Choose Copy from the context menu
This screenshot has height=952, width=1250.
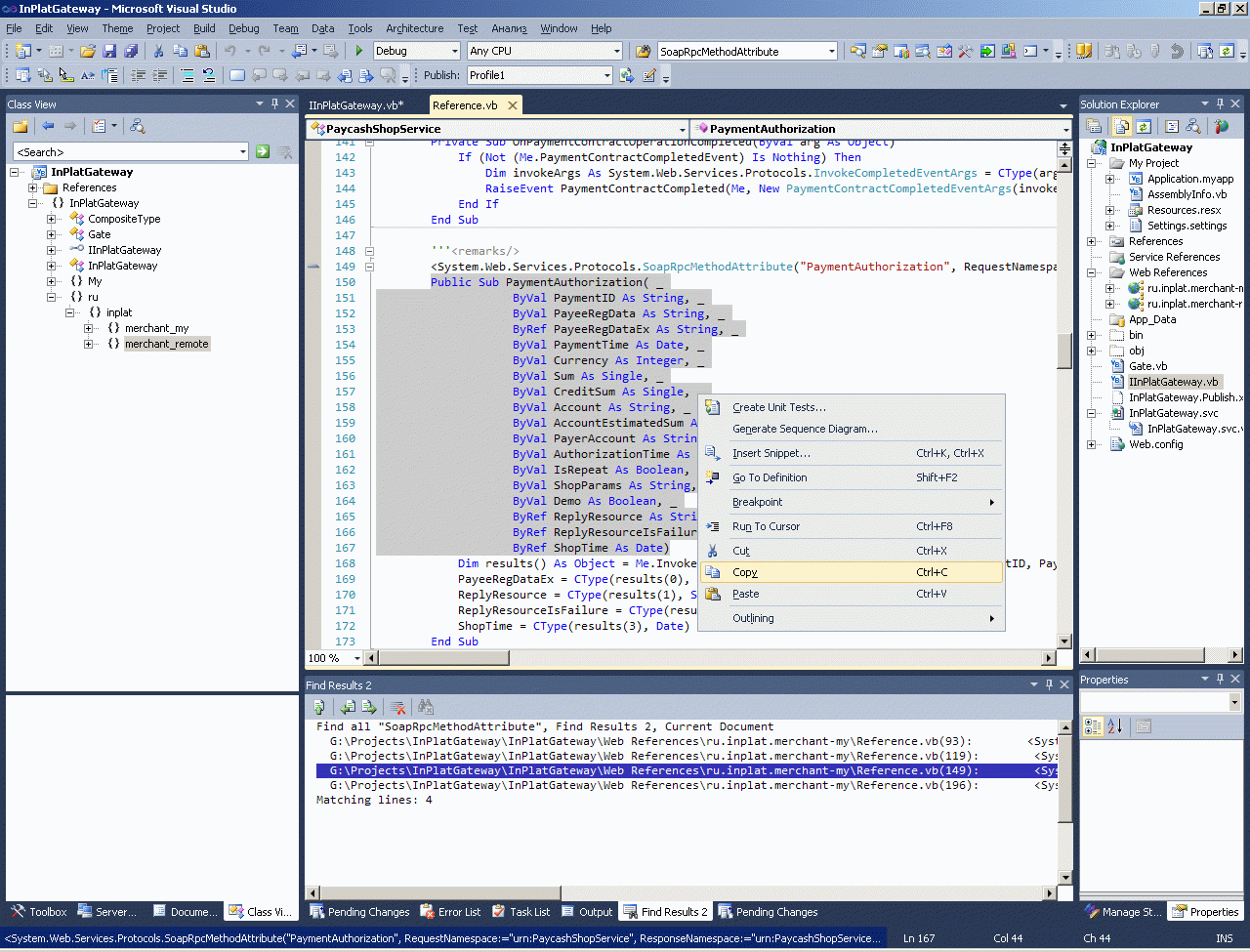point(745,572)
